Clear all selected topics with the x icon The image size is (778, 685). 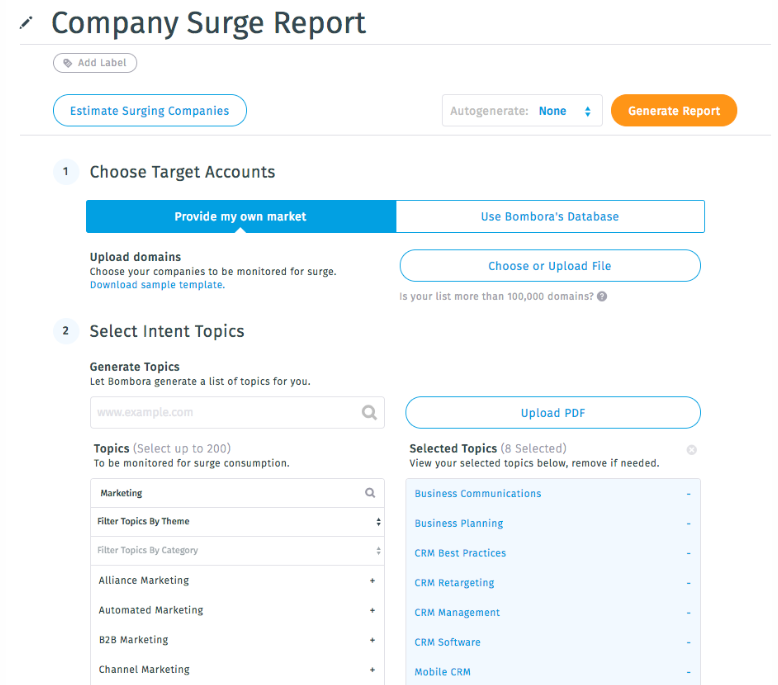pos(691,449)
